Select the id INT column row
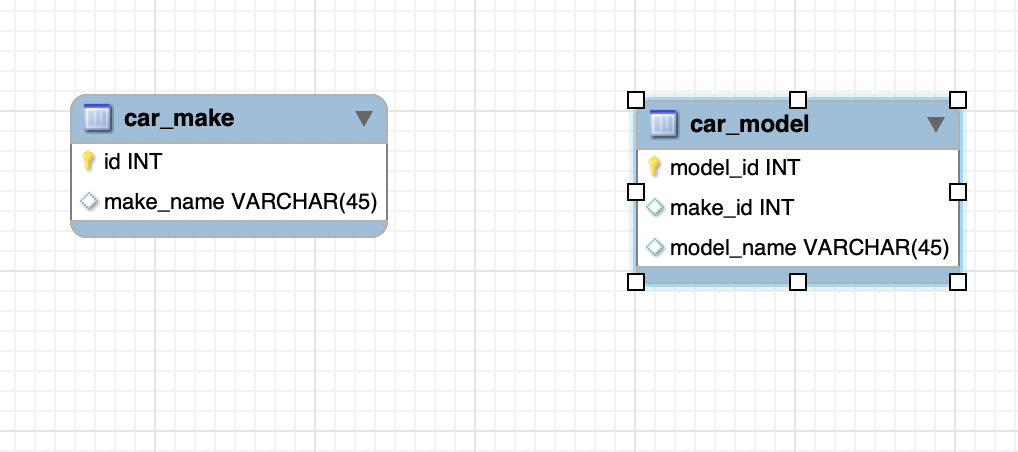The width and height of the screenshot is (1018, 452). [x=133, y=161]
